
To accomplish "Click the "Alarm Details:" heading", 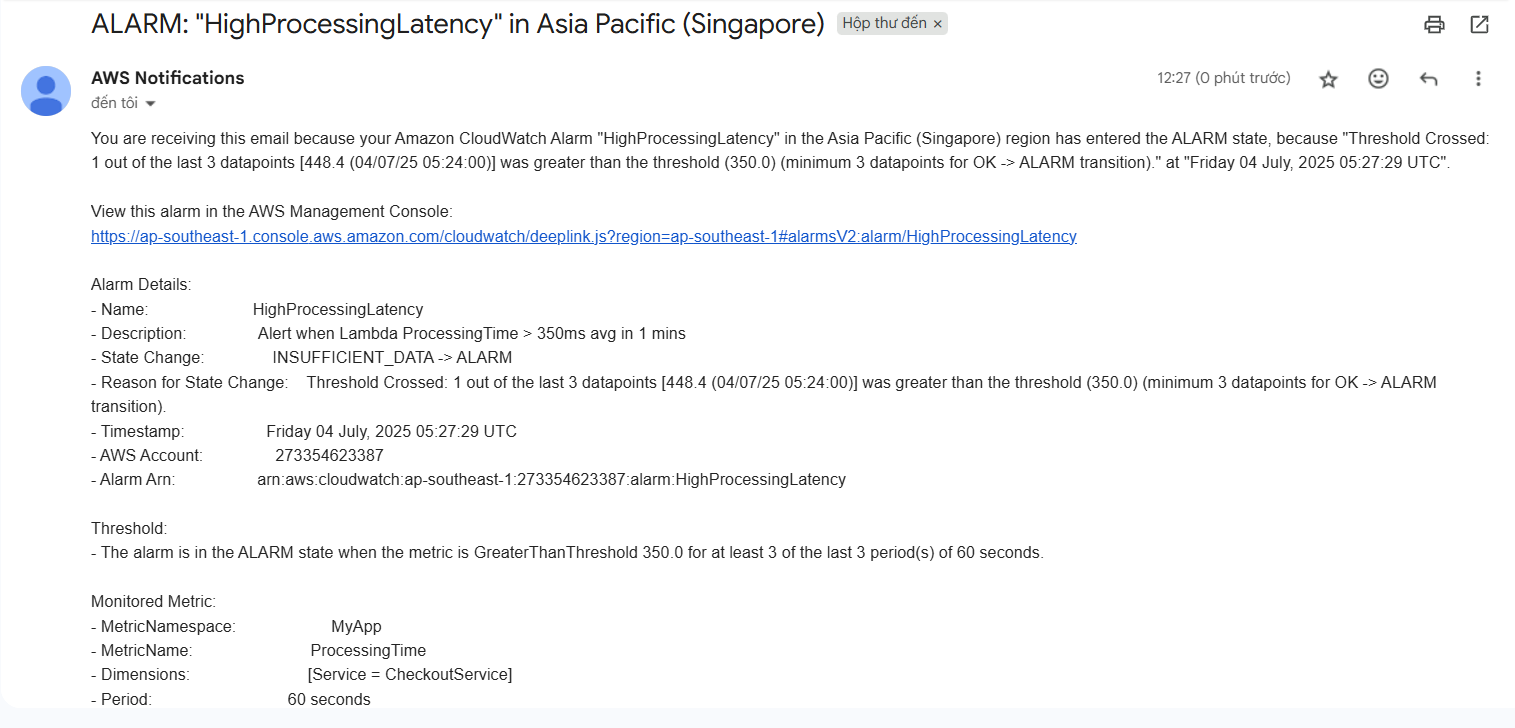I will [x=141, y=285].
